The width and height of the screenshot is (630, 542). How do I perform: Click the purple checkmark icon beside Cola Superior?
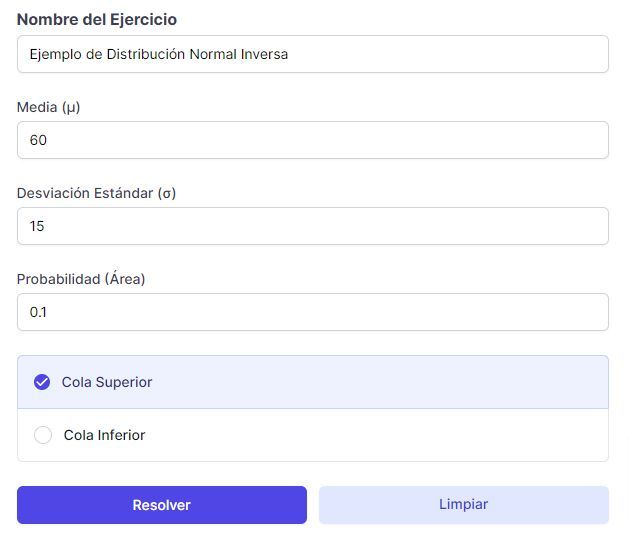(42, 382)
